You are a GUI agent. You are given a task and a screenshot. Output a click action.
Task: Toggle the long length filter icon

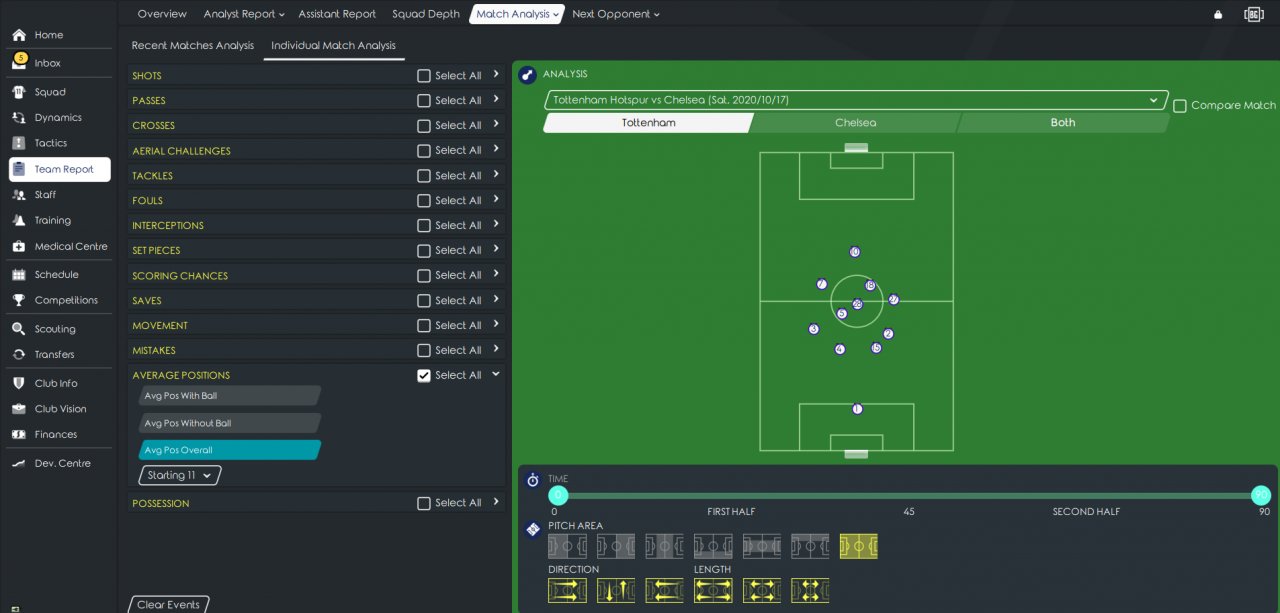(713, 590)
